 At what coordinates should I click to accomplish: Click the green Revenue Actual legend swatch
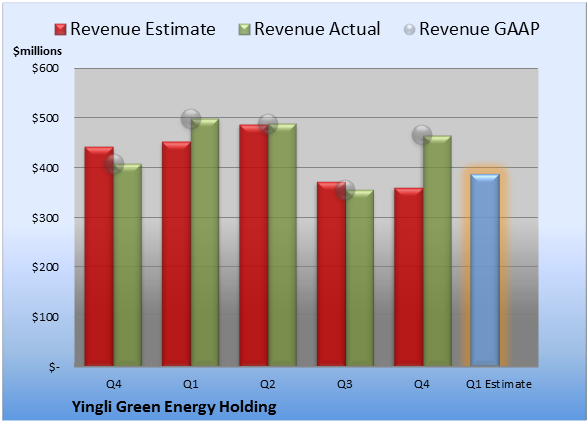pyautogui.click(x=244, y=29)
